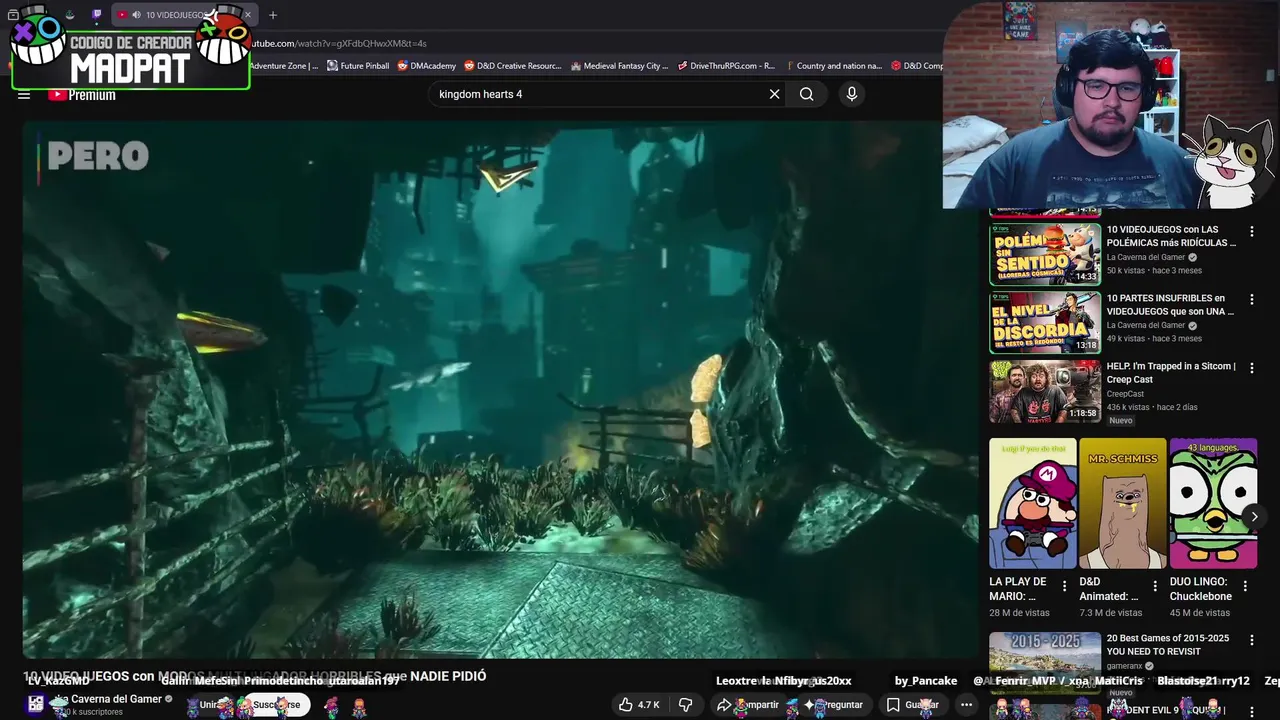Start voice search with microphone icon
1280x720 pixels.
tap(852, 94)
